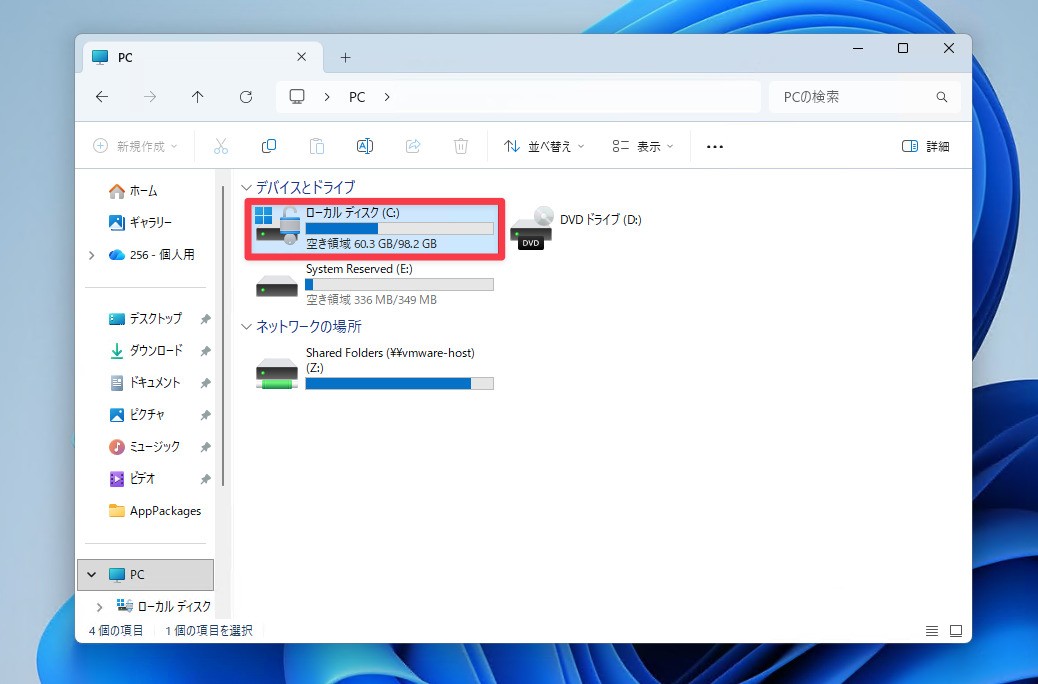Open the three-dot See more menu
The height and width of the screenshot is (684, 1038).
[x=715, y=147]
